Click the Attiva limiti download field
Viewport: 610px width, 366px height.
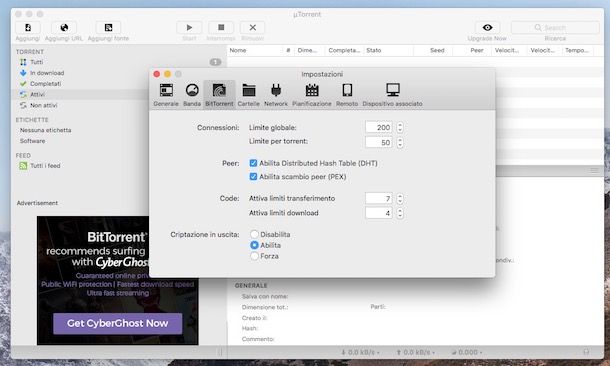pos(379,213)
